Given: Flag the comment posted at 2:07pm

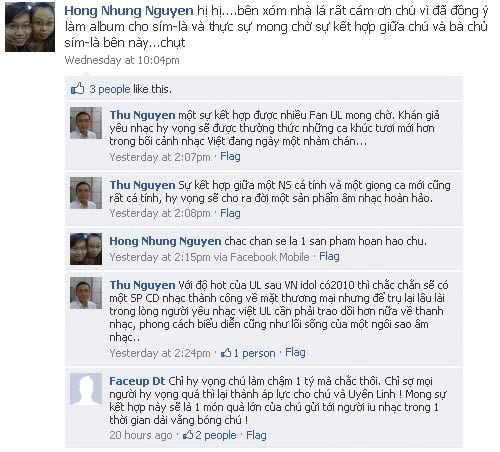Looking at the screenshot, I should pyautogui.click(x=230, y=156).
